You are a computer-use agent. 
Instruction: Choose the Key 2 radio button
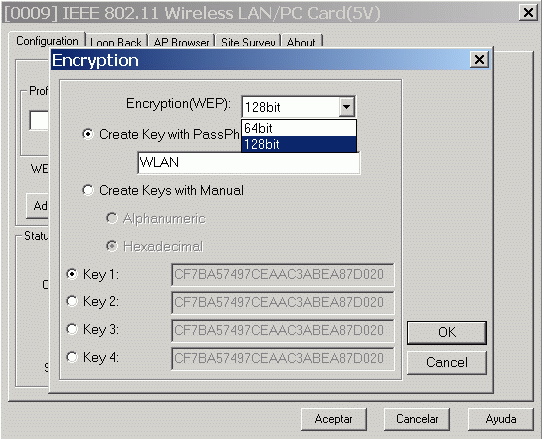pyautogui.click(x=72, y=301)
